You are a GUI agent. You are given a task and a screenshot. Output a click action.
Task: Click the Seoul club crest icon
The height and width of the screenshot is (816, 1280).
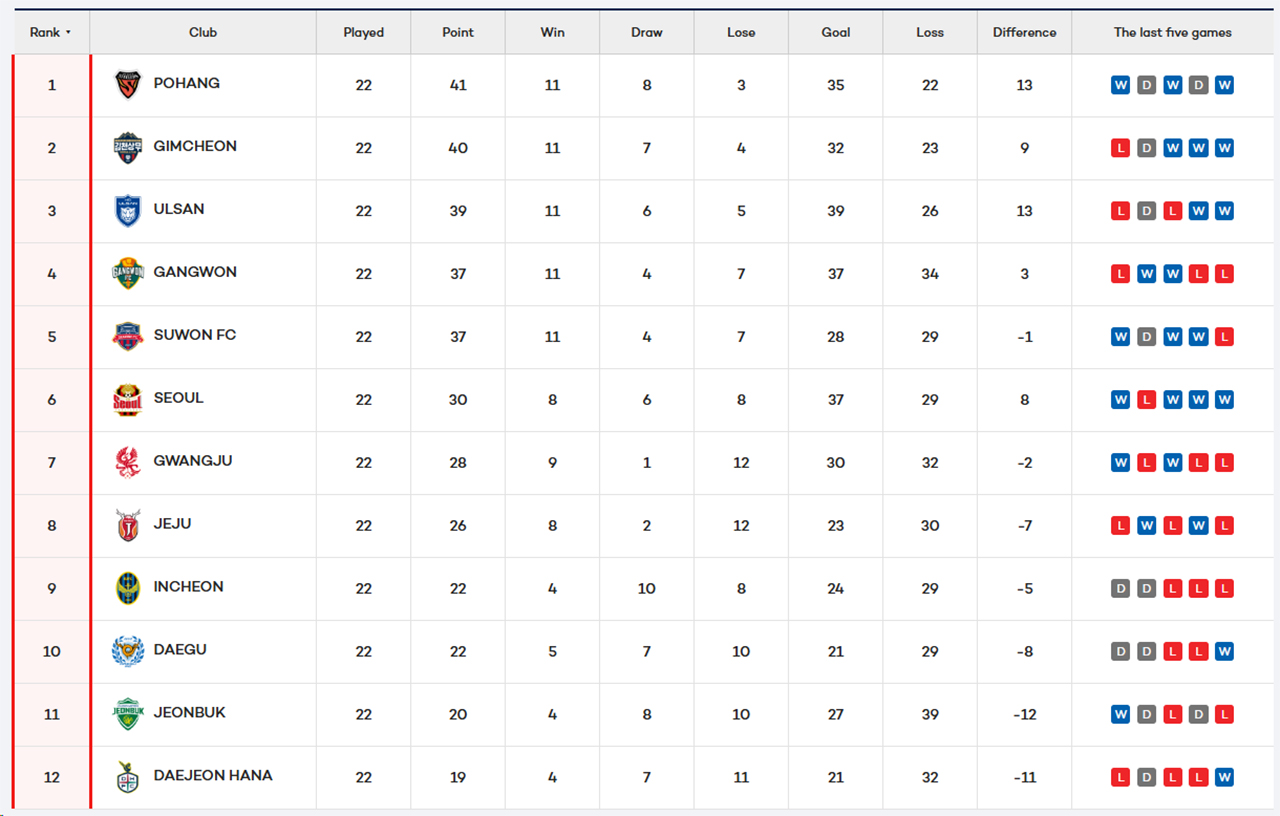point(127,400)
